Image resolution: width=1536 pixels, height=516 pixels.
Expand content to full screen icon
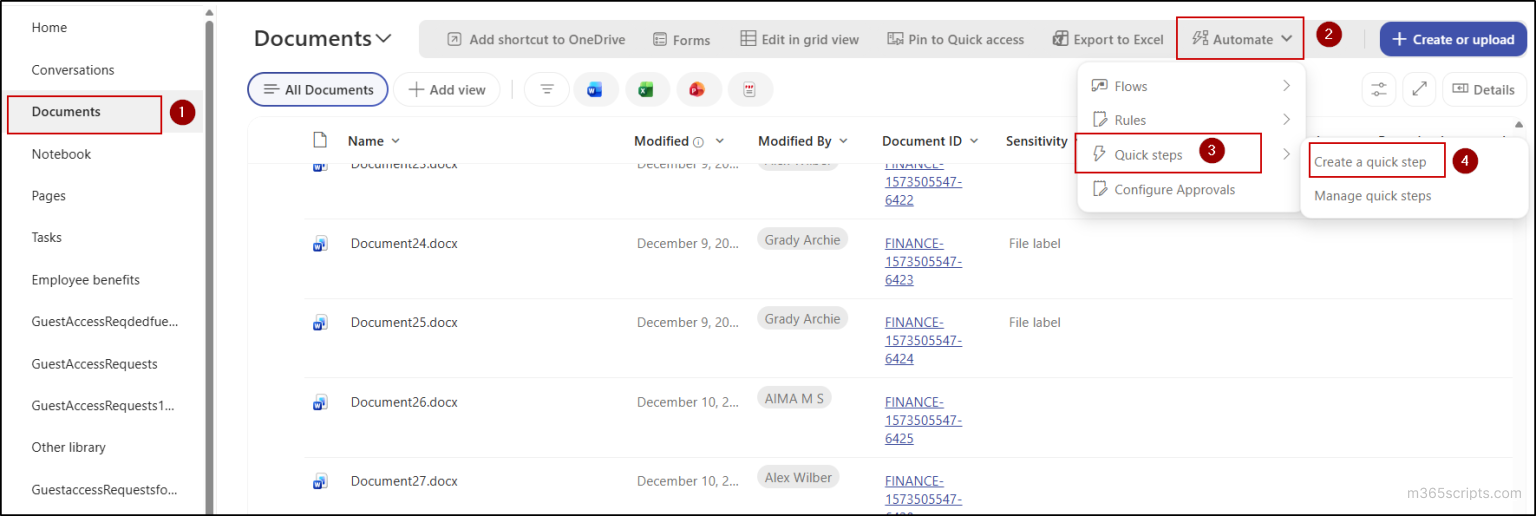tap(1418, 89)
